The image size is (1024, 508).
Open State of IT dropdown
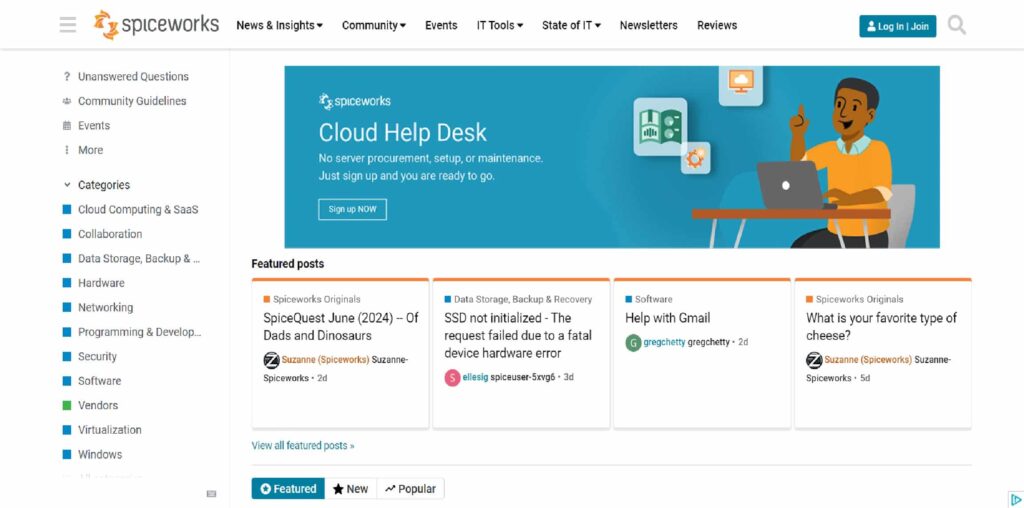click(571, 25)
